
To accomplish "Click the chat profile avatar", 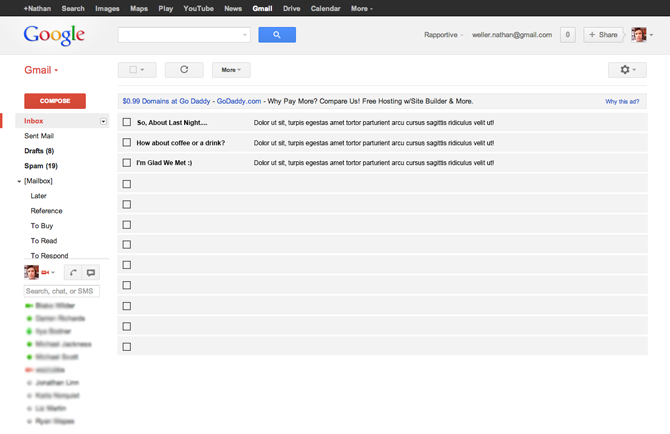I will pyautogui.click(x=31, y=272).
